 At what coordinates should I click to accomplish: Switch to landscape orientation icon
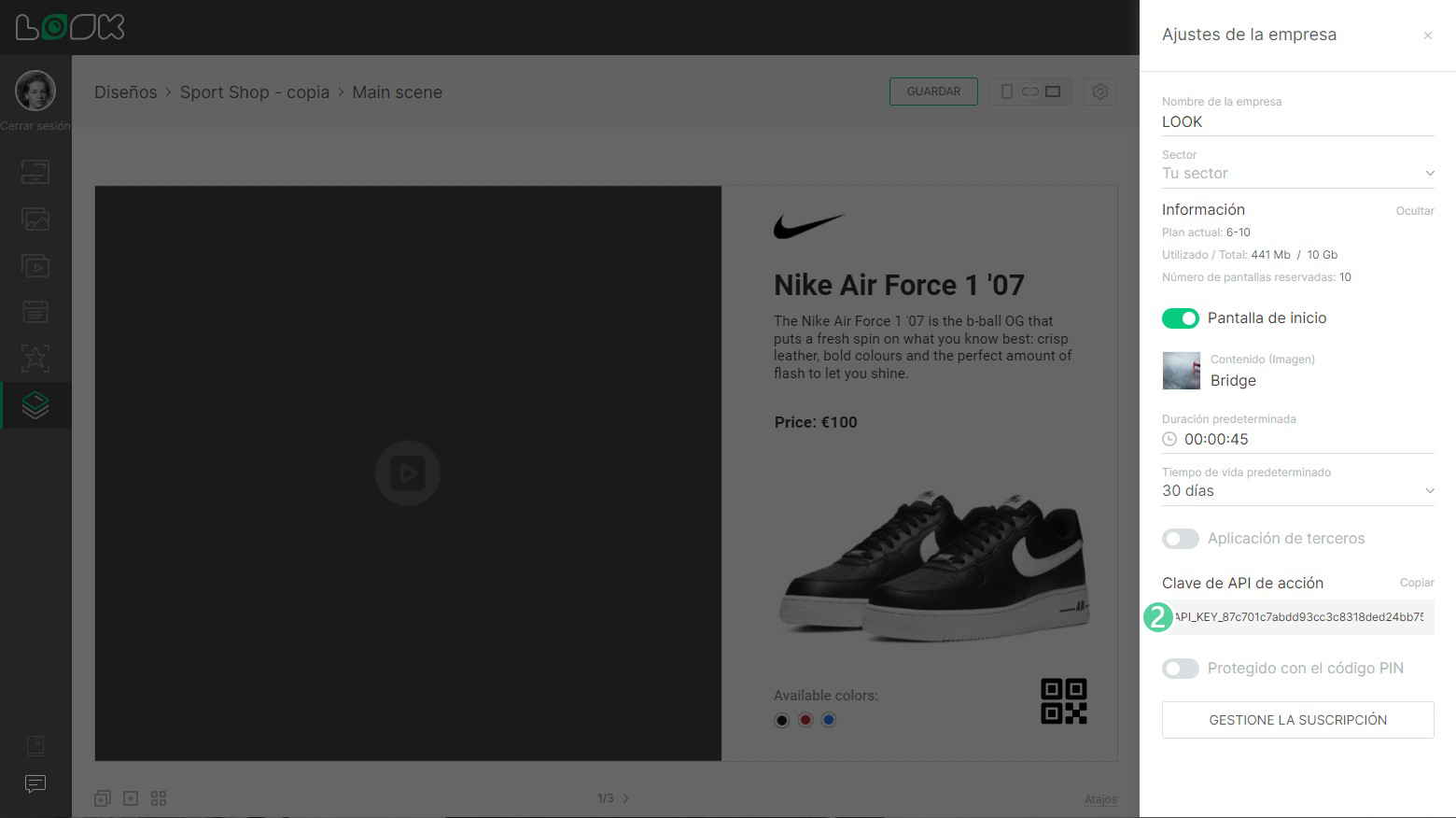(x=1054, y=92)
